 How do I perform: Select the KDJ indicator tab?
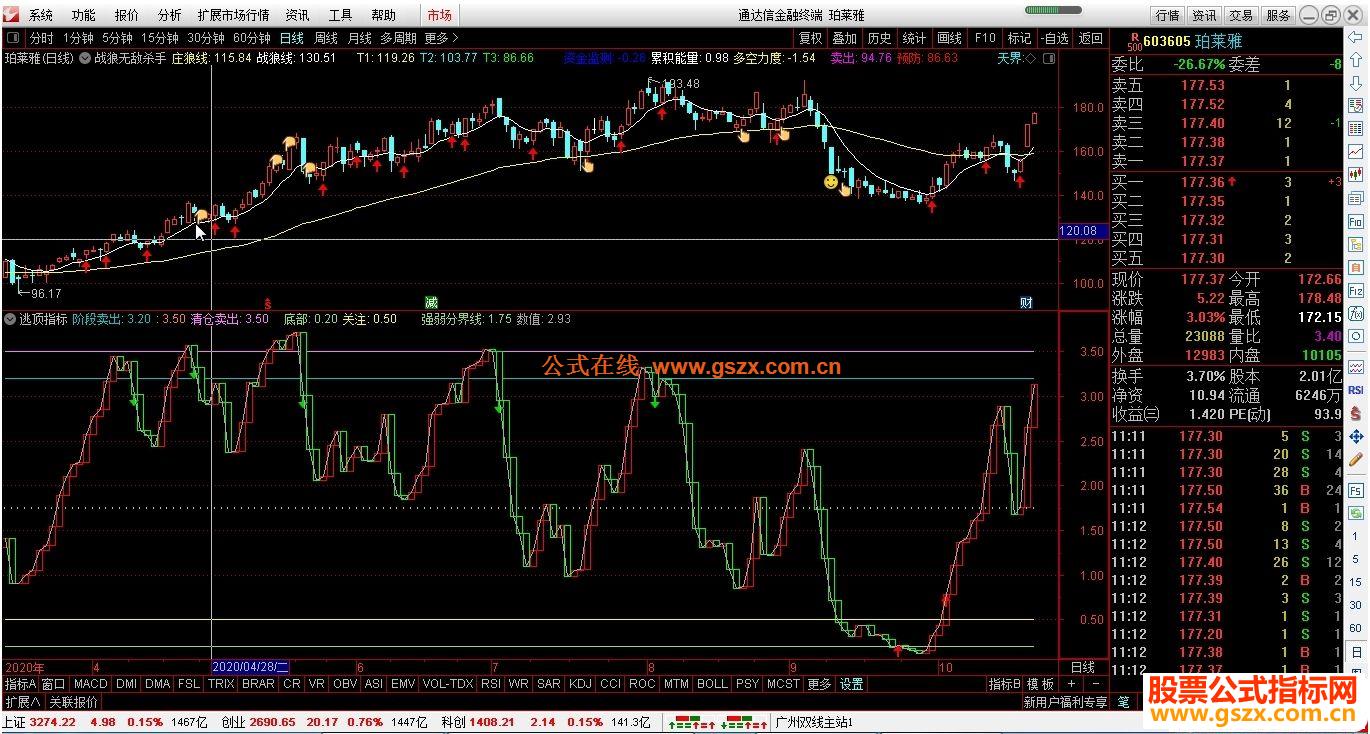click(580, 684)
